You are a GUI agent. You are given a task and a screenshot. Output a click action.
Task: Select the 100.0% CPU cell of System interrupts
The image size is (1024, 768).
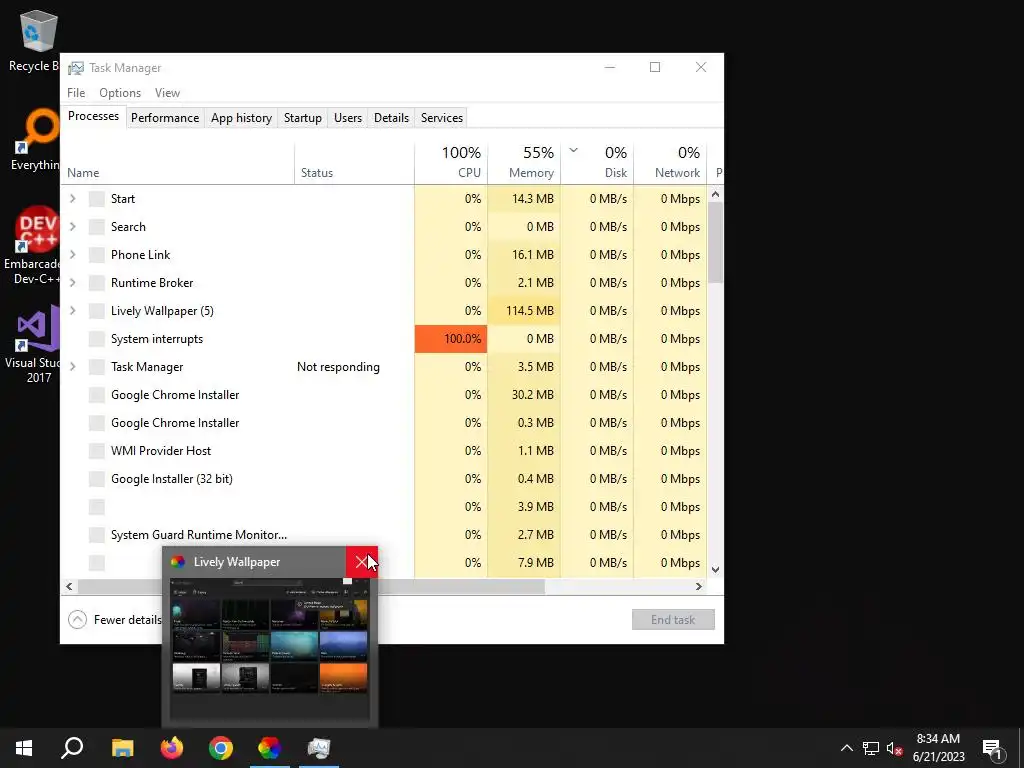451,339
